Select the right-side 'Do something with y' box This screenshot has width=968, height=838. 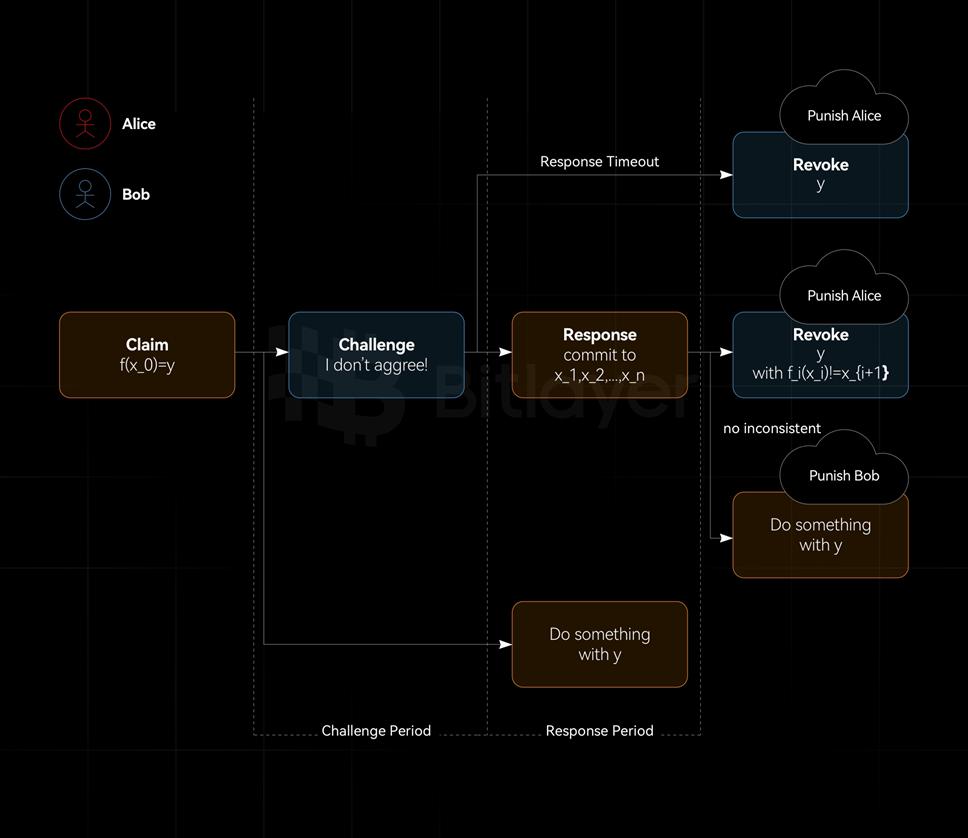tap(820, 535)
